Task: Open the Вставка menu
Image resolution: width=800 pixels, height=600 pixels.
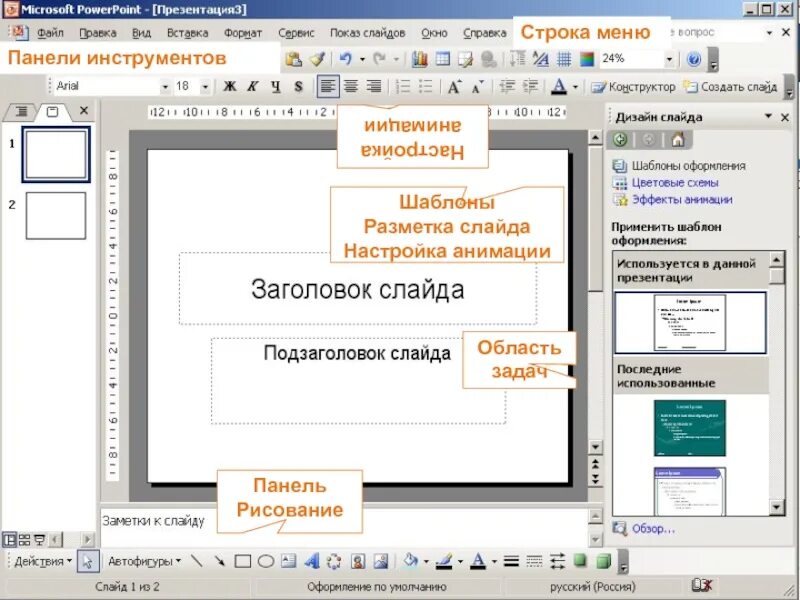Action: coord(187,33)
